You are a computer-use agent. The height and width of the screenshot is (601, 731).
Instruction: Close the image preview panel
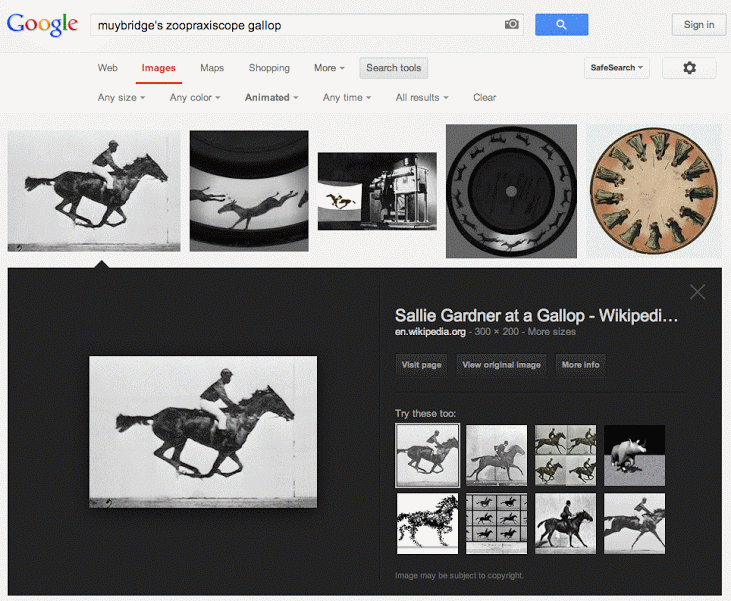coord(697,292)
